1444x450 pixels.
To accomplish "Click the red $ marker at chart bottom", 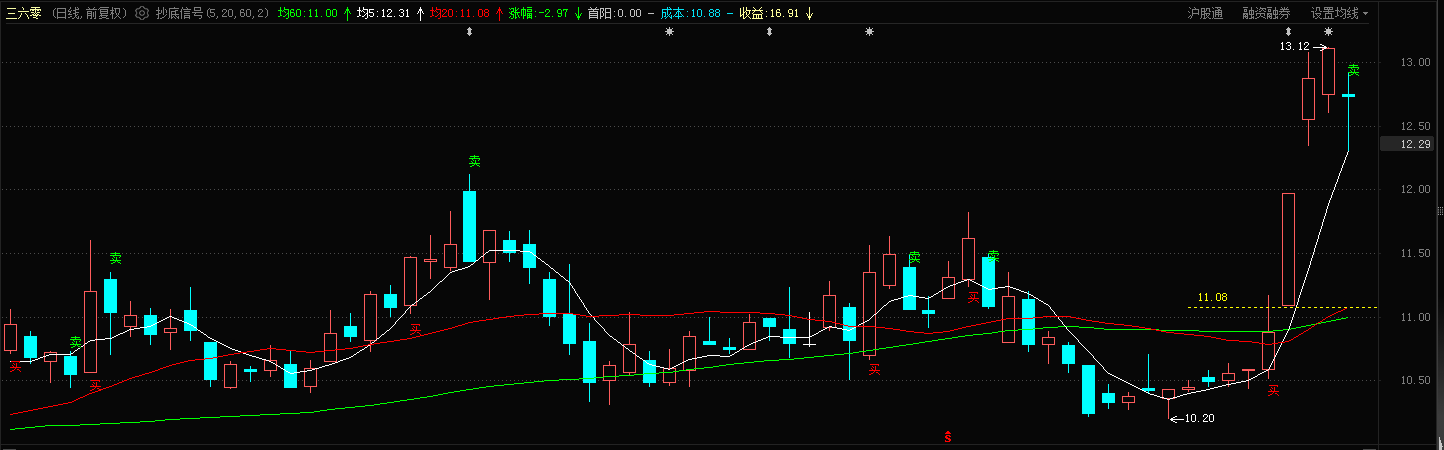I will coord(948,437).
